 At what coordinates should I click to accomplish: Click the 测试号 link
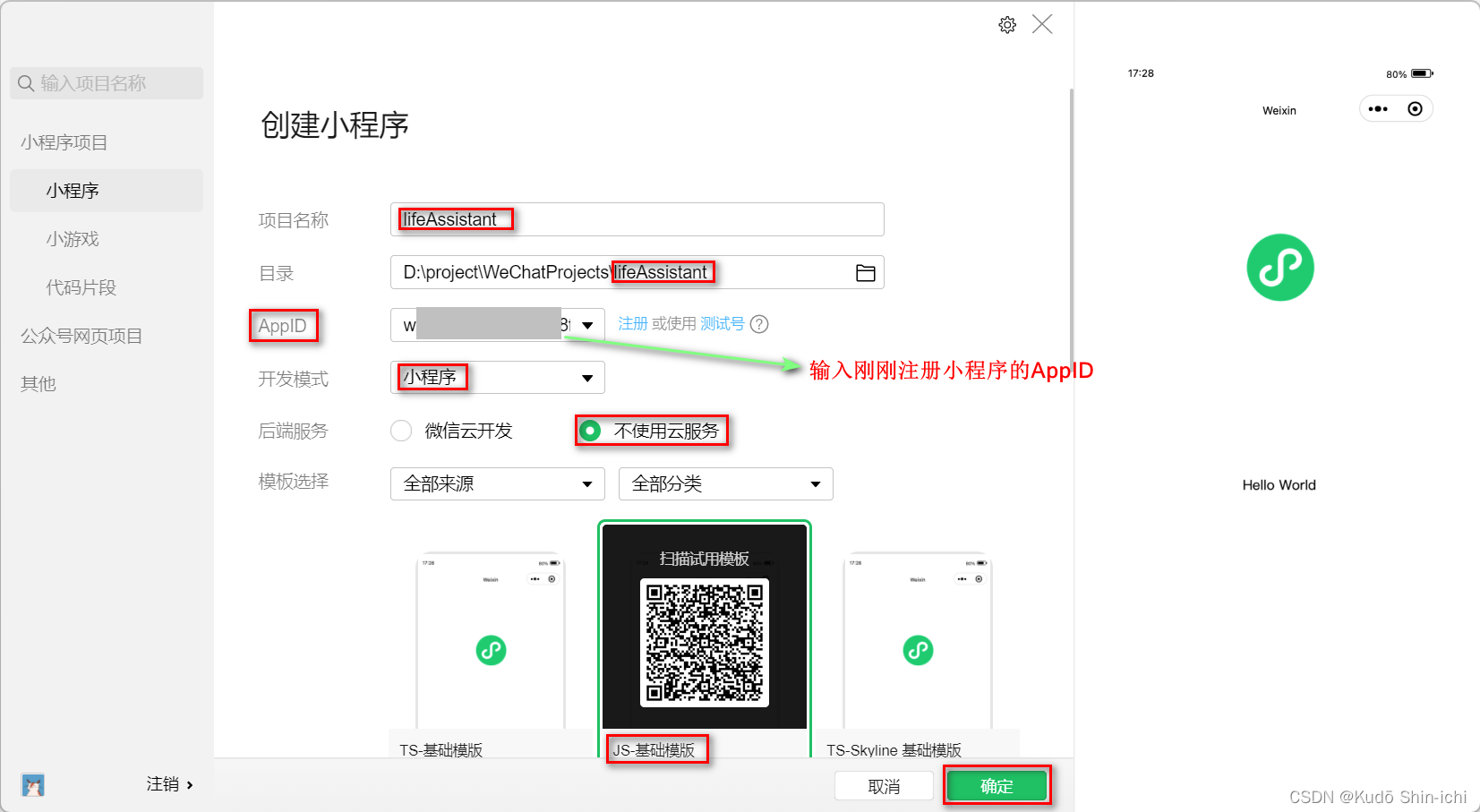point(722,324)
